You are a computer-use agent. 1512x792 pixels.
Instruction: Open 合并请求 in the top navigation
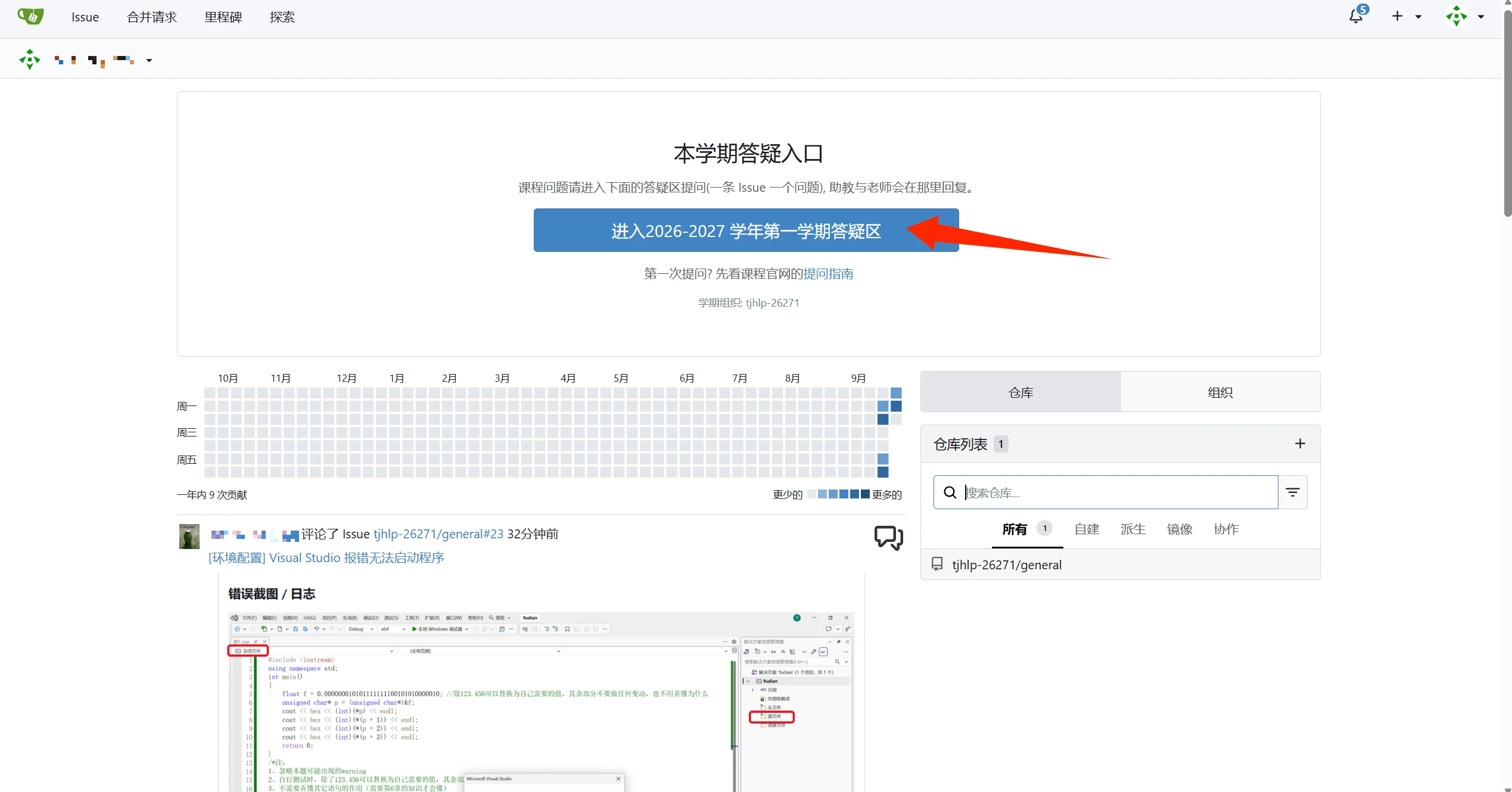pos(152,17)
